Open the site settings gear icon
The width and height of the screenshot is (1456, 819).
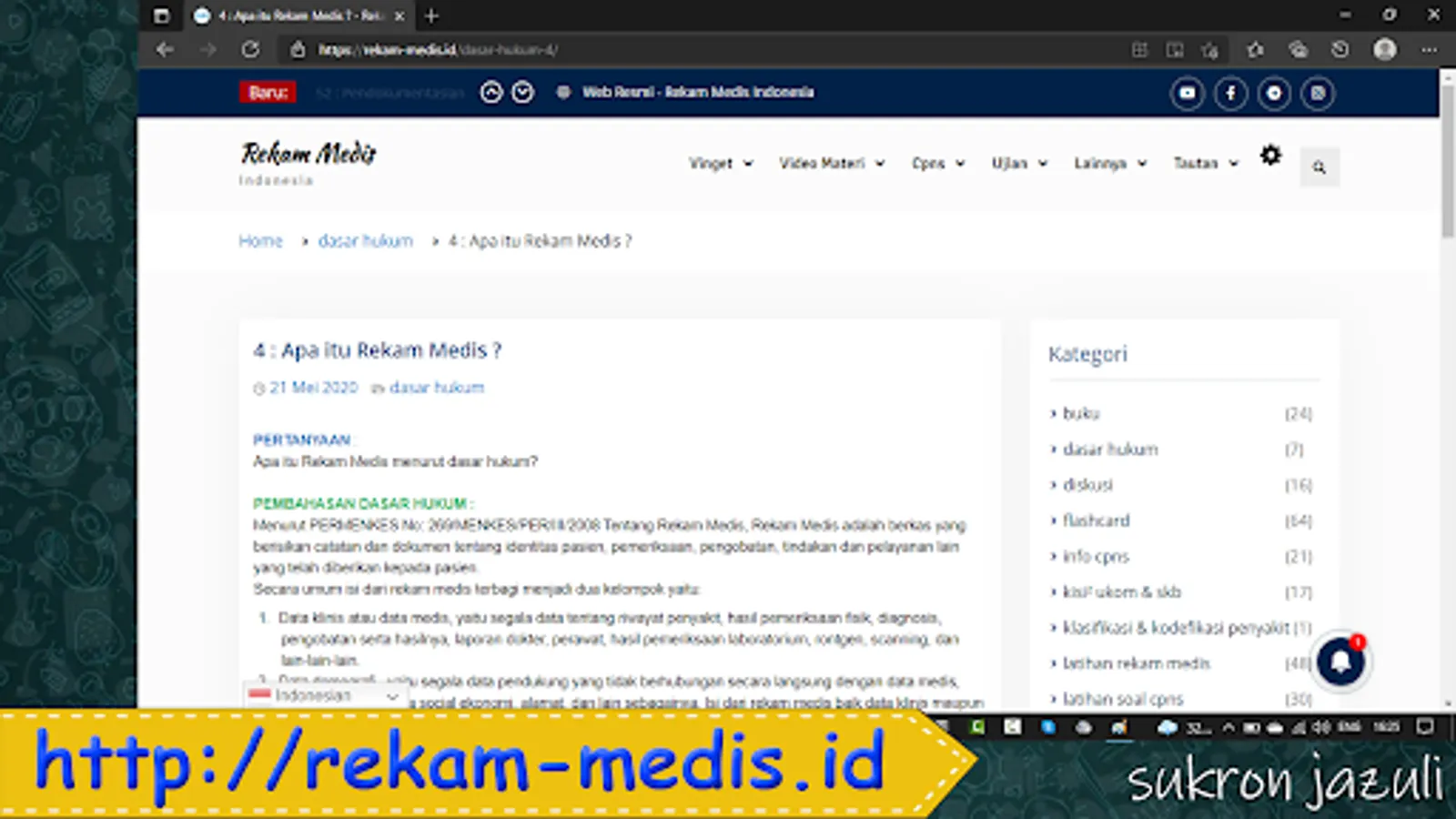tap(1270, 156)
